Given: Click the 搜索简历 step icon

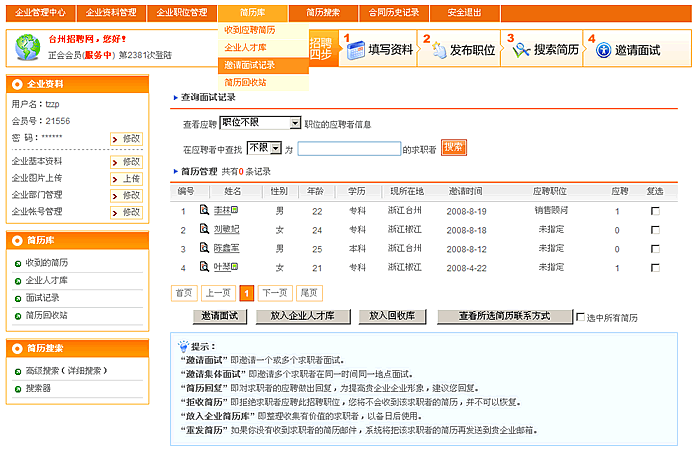Looking at the screenshot, I should click(520, 50).
